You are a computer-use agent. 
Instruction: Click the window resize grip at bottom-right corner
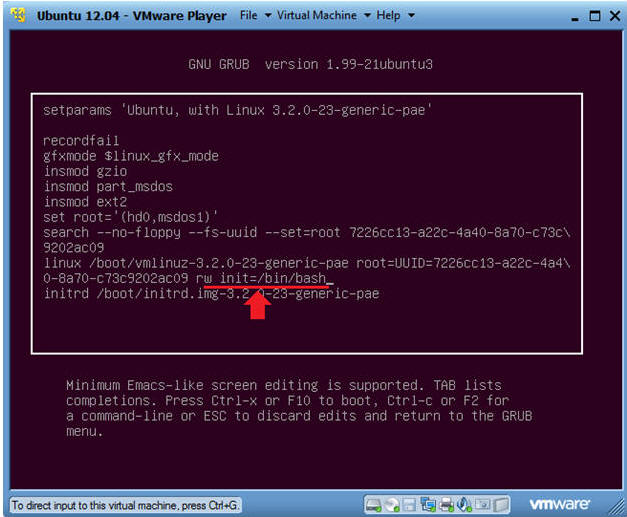point(617,508)
